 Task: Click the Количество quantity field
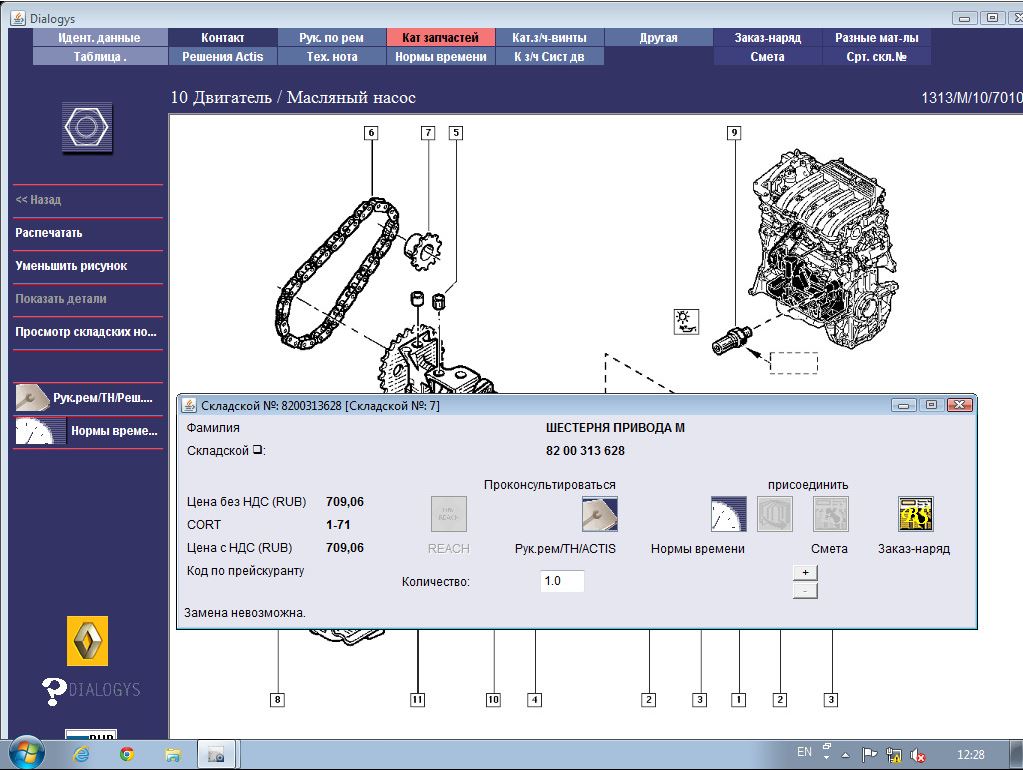[562, 581]
